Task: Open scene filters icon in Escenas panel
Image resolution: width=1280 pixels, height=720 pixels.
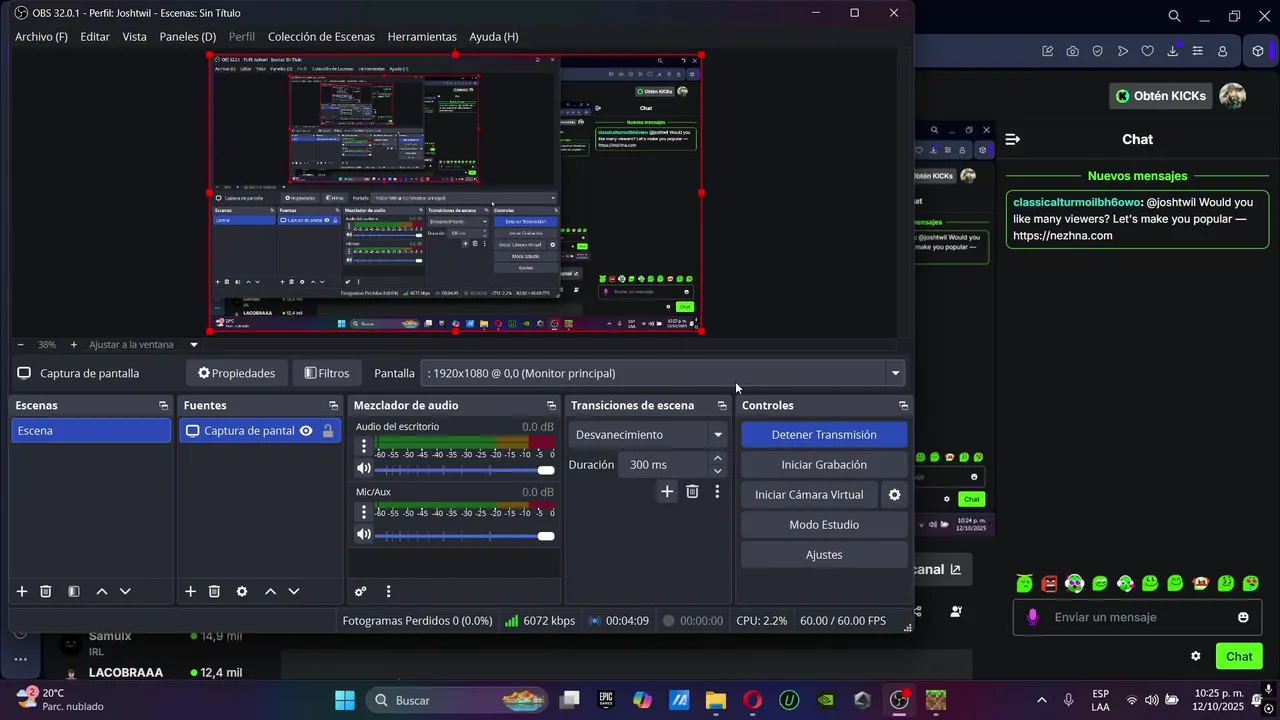Action: [74, 591]
